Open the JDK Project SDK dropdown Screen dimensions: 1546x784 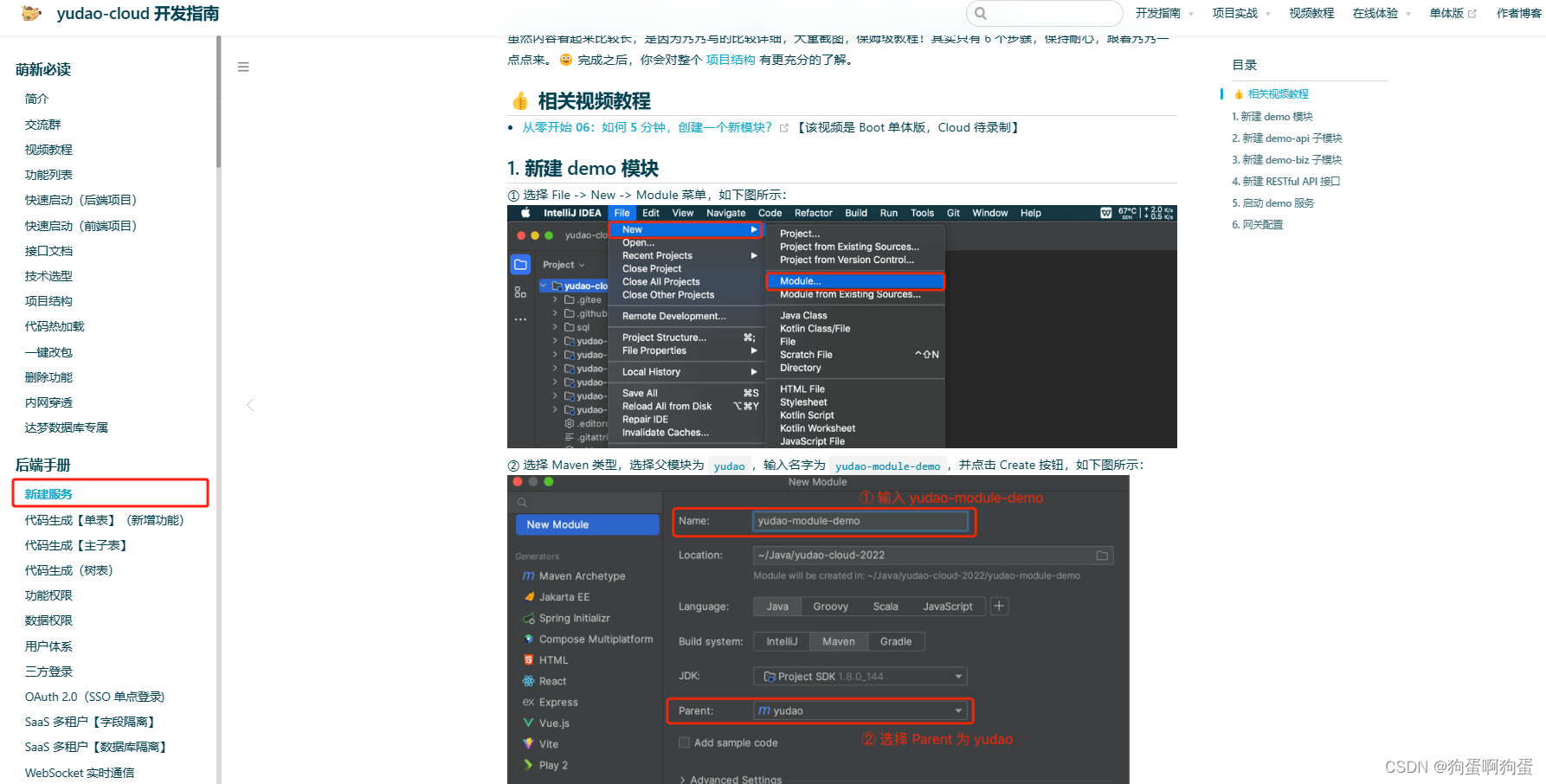860,677
